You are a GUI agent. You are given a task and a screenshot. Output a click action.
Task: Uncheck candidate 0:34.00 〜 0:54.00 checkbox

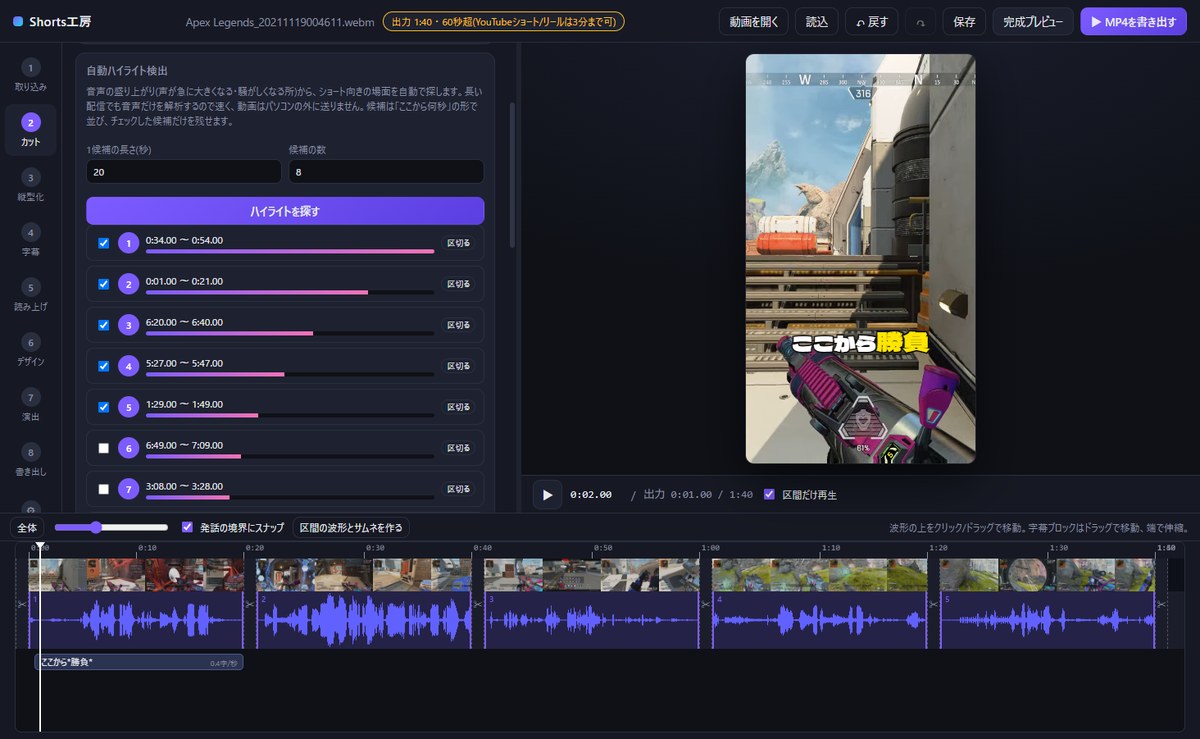coord(104,243)
